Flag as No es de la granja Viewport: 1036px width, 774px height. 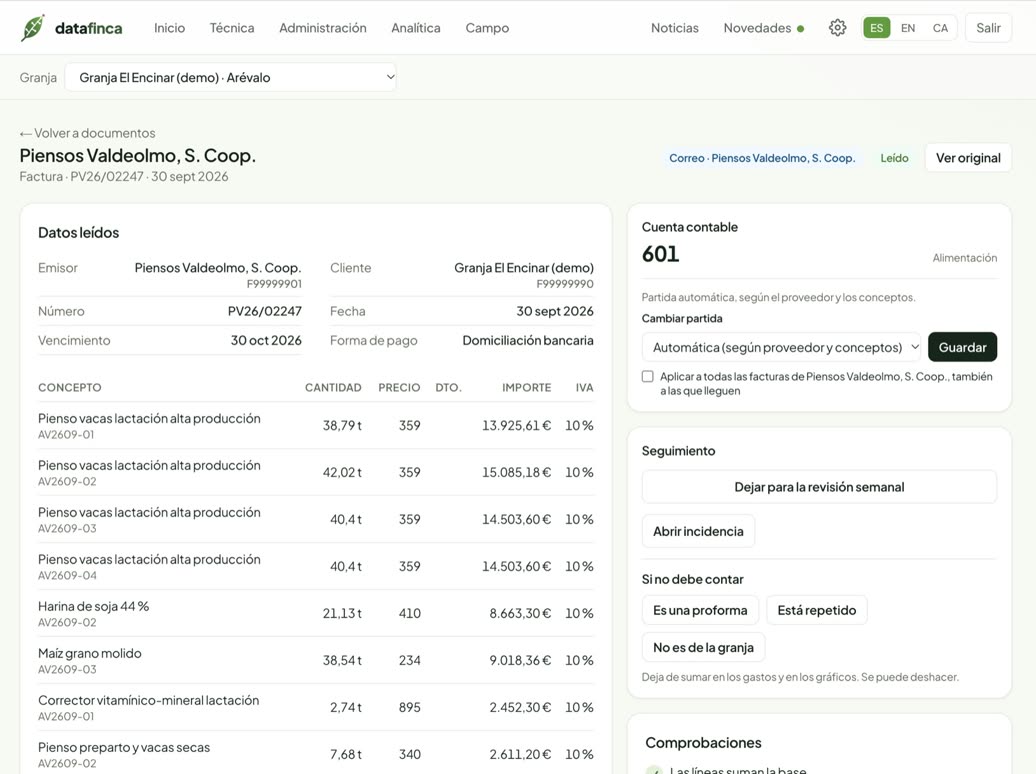click(704, 647)
